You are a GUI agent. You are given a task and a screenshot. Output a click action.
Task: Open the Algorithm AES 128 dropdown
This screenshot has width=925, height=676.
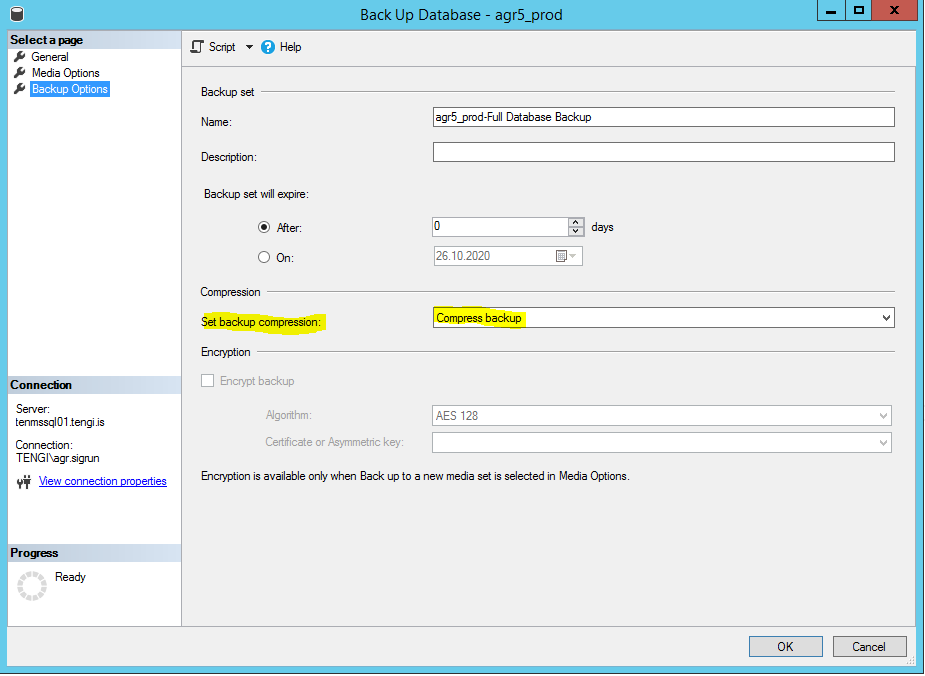(x=661, y=415)
